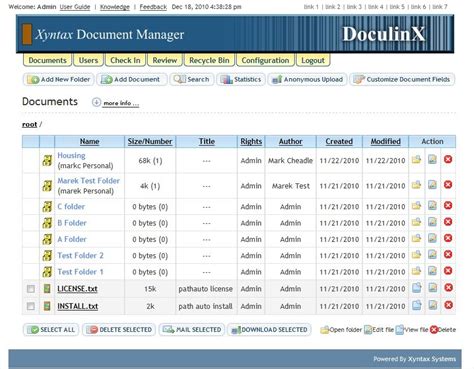Screen dimensions: 474x369
Task: Open folder icon for A Folder
Action: (x=416, y=238)
